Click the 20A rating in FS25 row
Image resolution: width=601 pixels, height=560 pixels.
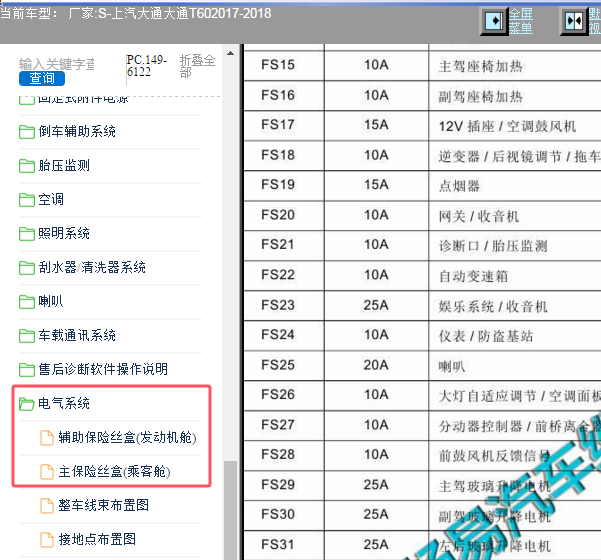(x=376, y=365)
